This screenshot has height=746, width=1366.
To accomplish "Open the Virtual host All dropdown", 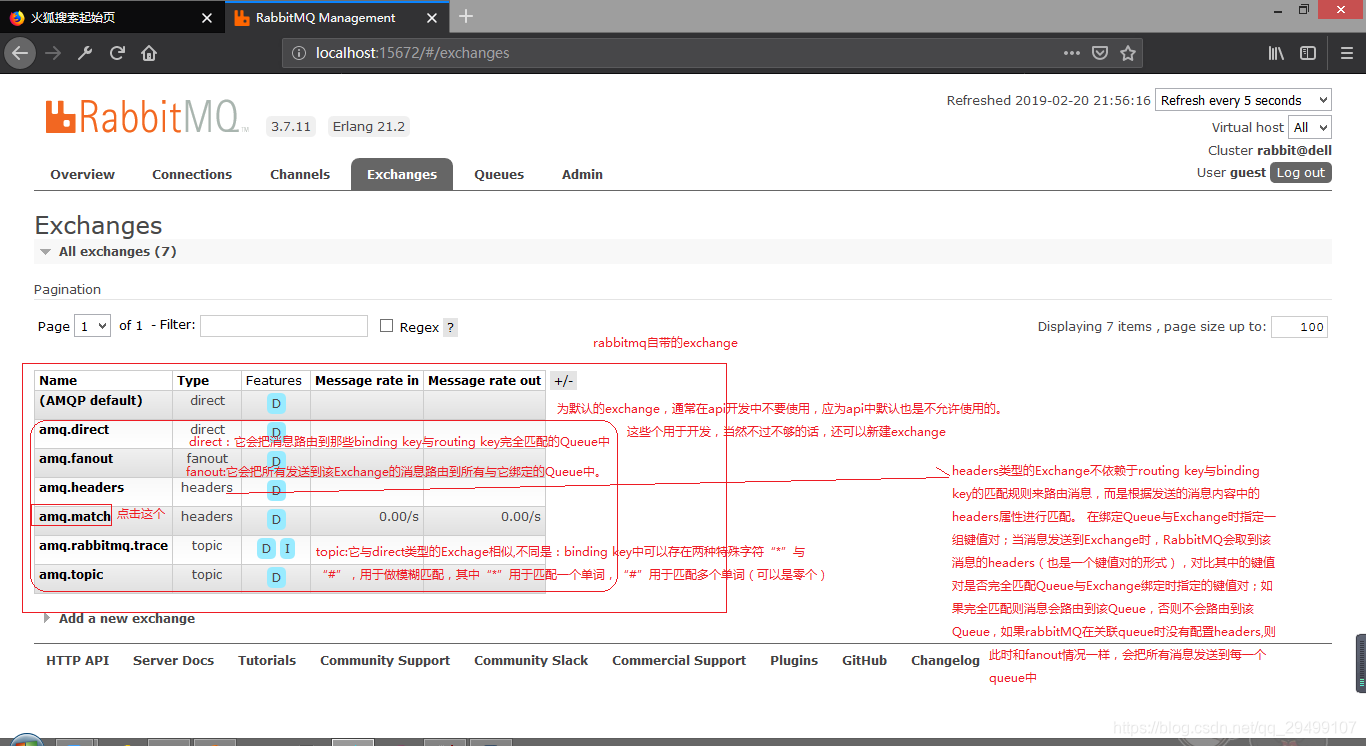I will [x=1310, y=127].
